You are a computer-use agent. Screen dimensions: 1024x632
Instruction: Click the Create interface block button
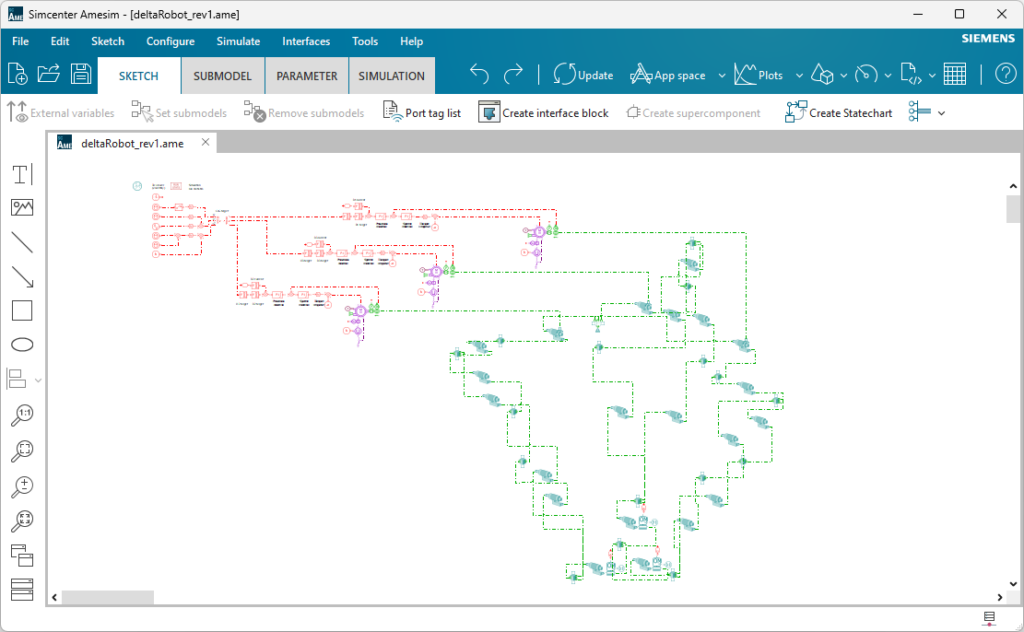click(543, 113)
